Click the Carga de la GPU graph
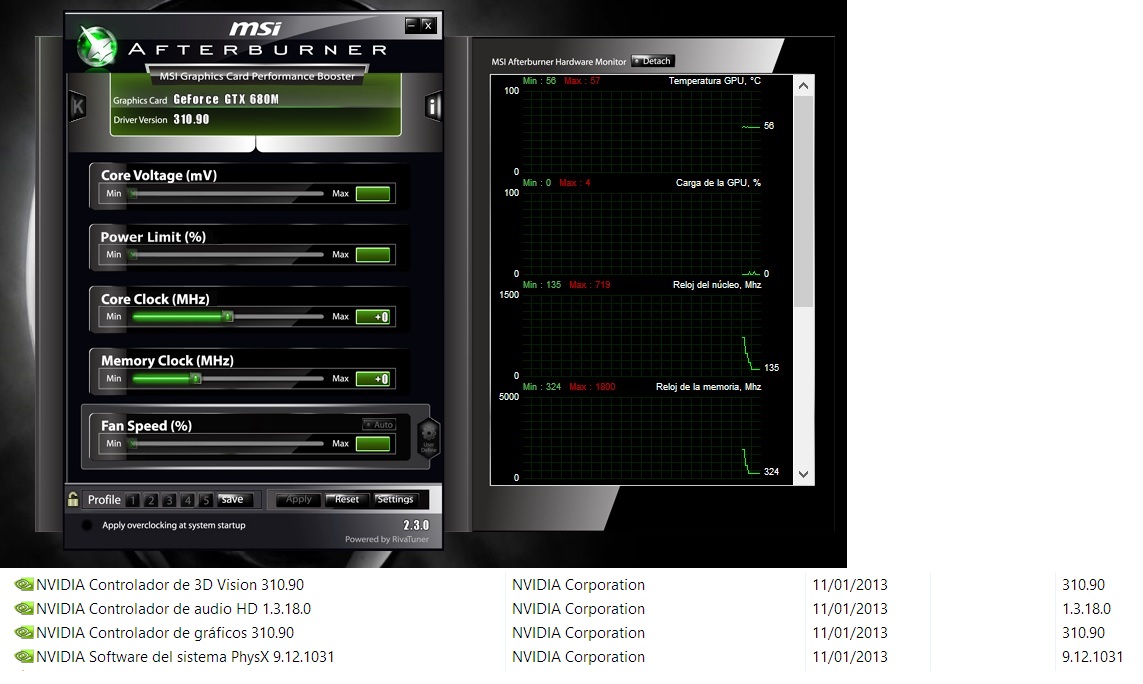This screenshot has height=684, width=1143. 641,233
